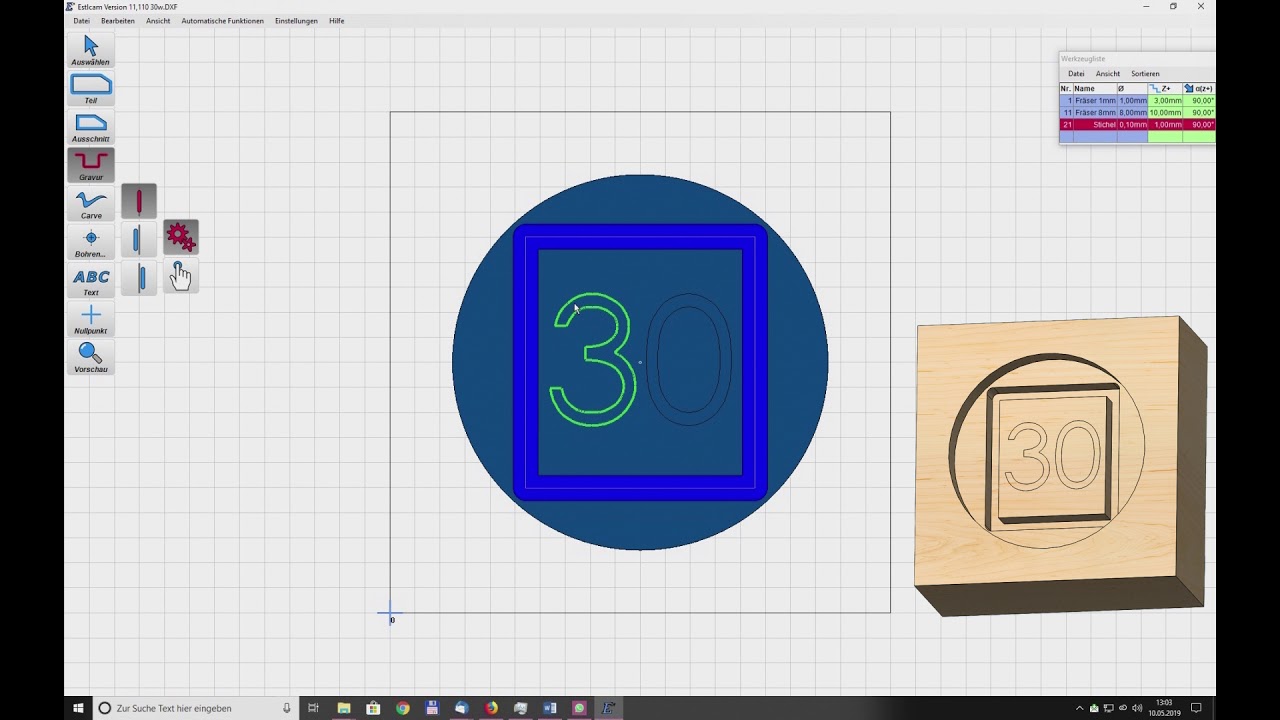This screenshot has width=1280, height=720.
Task: Open the Vorschau preview magnifier
Action: click(91, 357)
